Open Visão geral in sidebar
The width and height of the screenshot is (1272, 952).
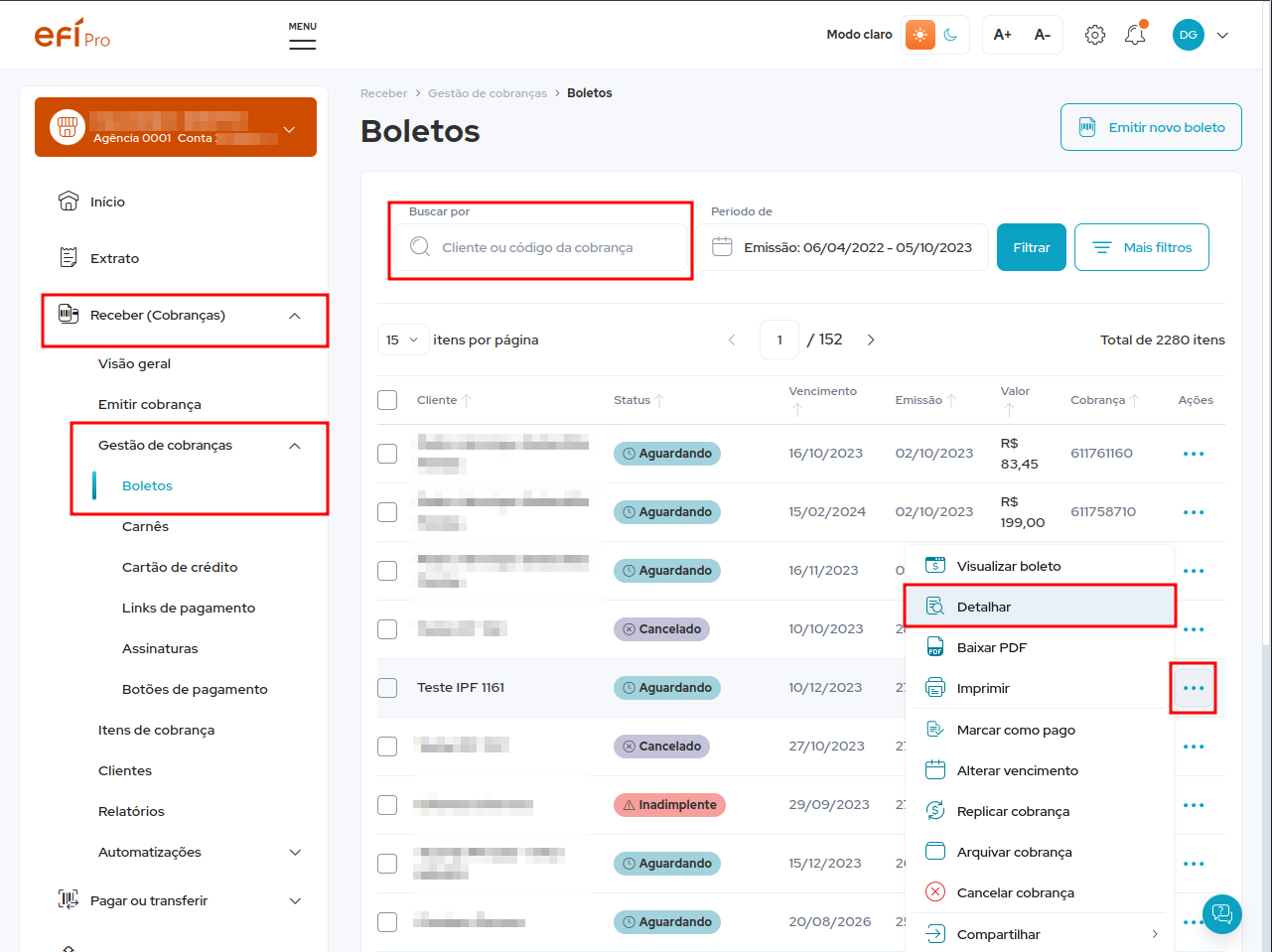point(134,363)
